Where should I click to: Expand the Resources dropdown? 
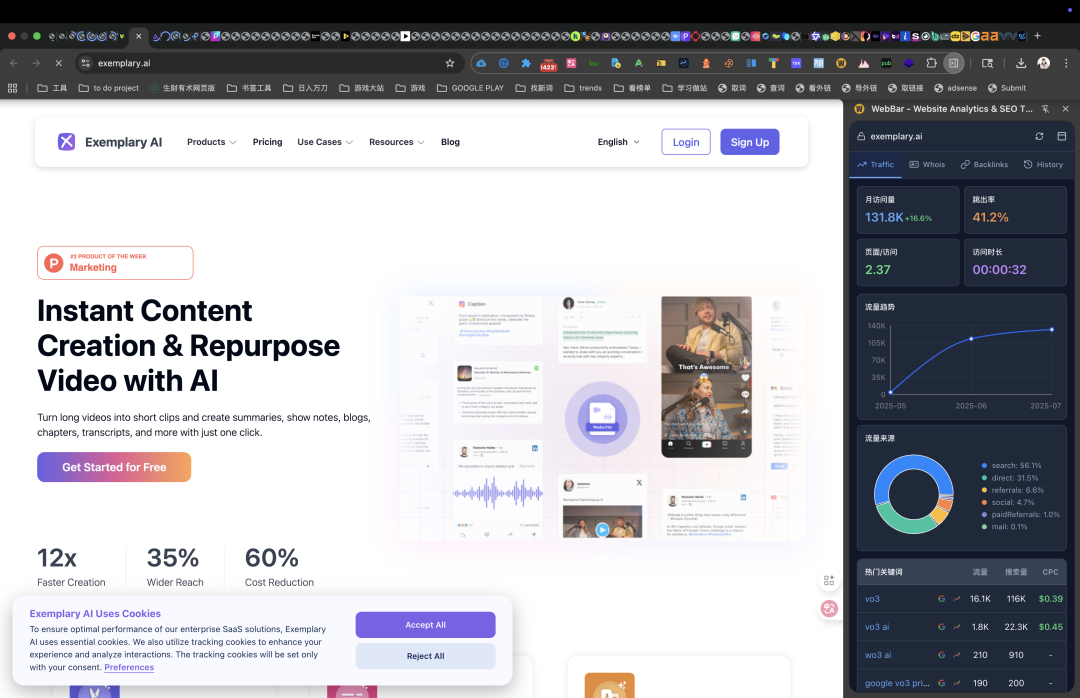pyautogui.click(x=397, y=142)
